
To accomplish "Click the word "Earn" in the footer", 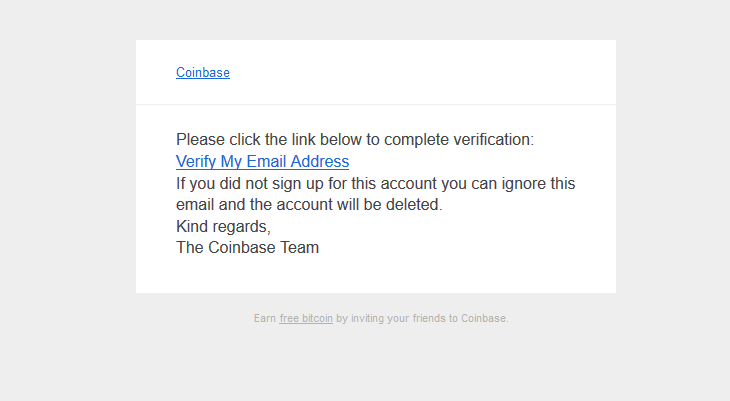I will click(x=265, y=319).
